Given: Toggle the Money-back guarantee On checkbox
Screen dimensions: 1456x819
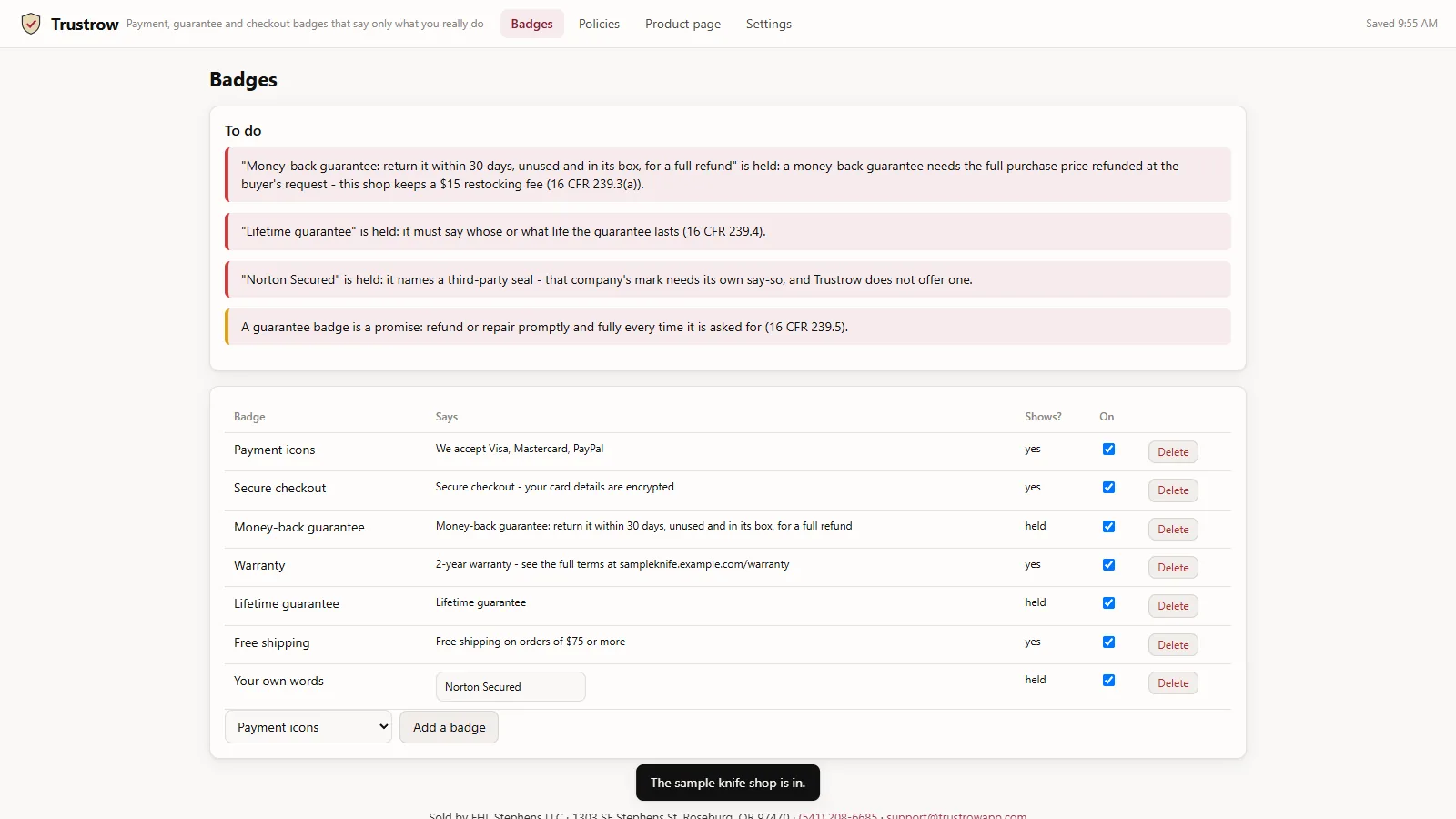Looking at the screenshot, I should [1108, 526].
